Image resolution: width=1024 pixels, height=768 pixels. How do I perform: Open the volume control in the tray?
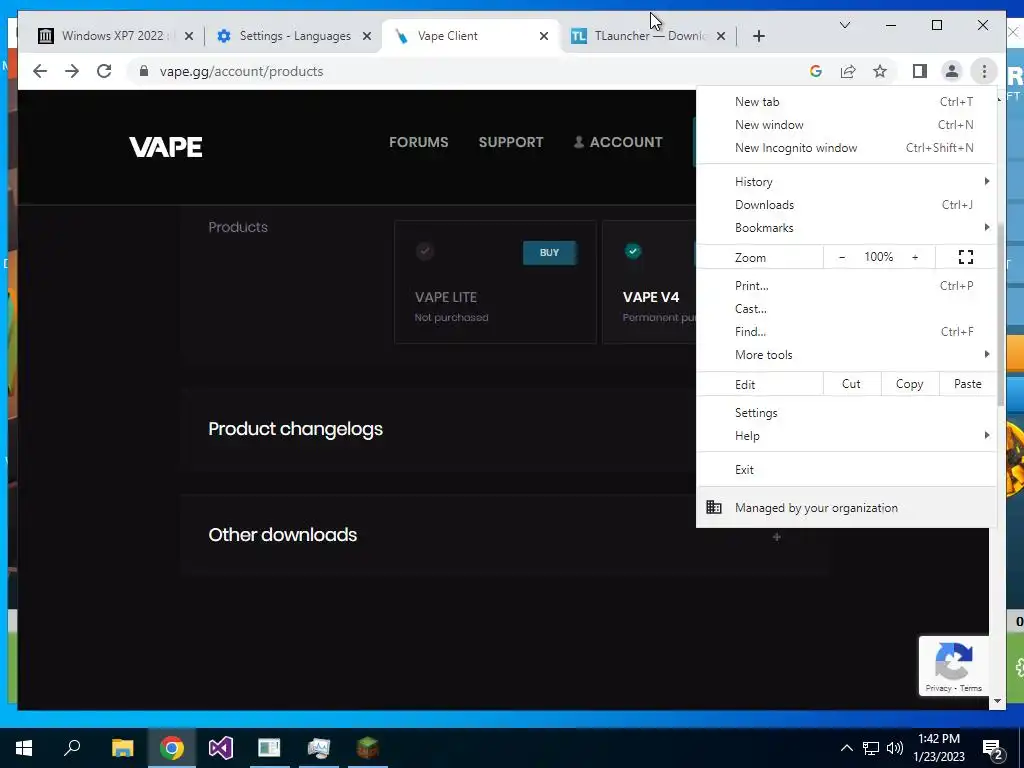[895, 748]
